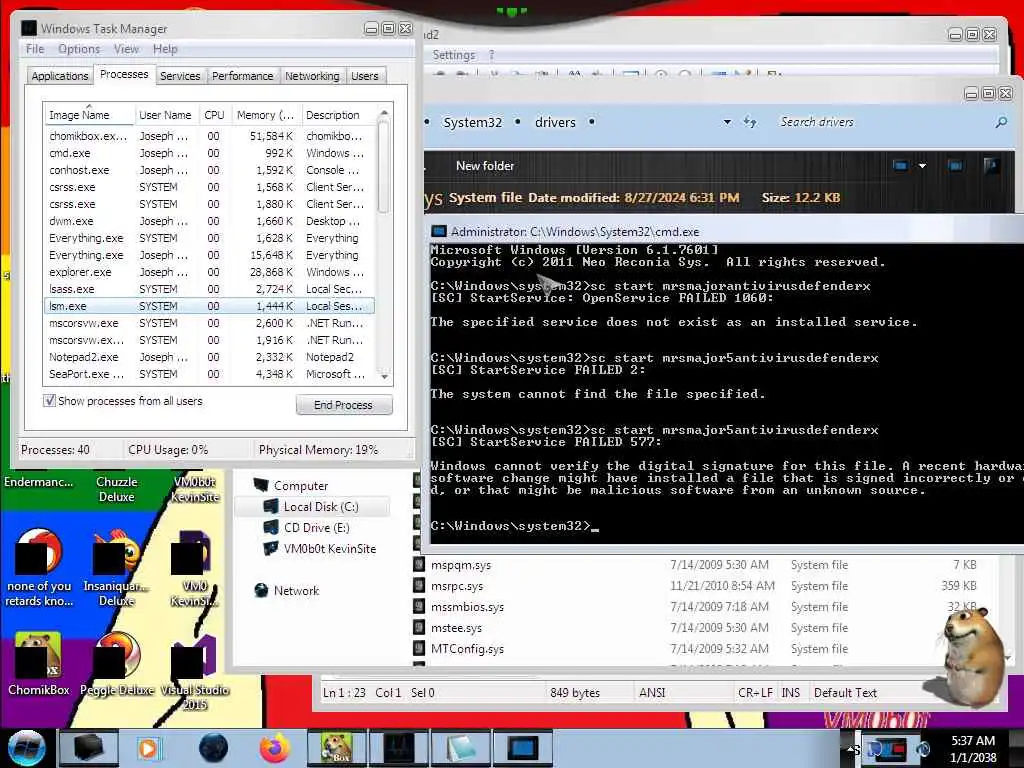This screenshot has height=768, width=1024.
Task: Click the Insaniquarium Deluxe desktop icon
Action: (x=116, y=568)
